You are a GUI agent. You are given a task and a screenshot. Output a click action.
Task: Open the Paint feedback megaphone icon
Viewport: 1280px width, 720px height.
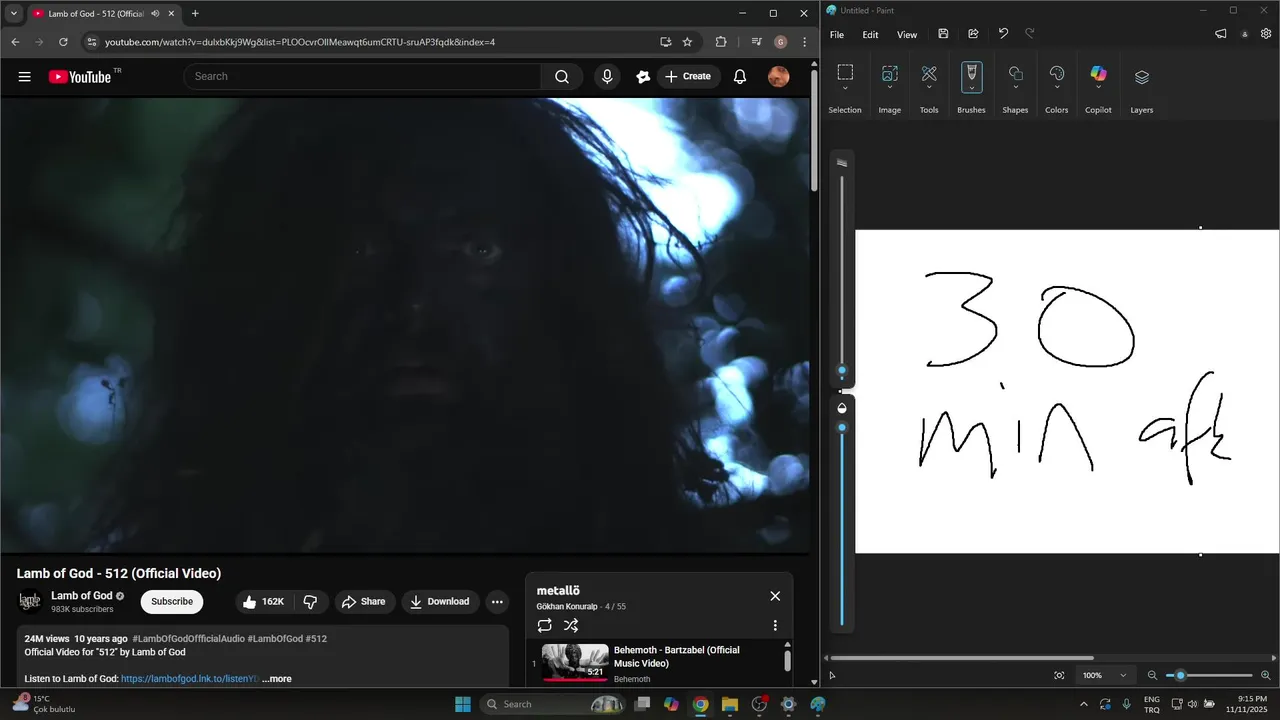pos(1221,34)
